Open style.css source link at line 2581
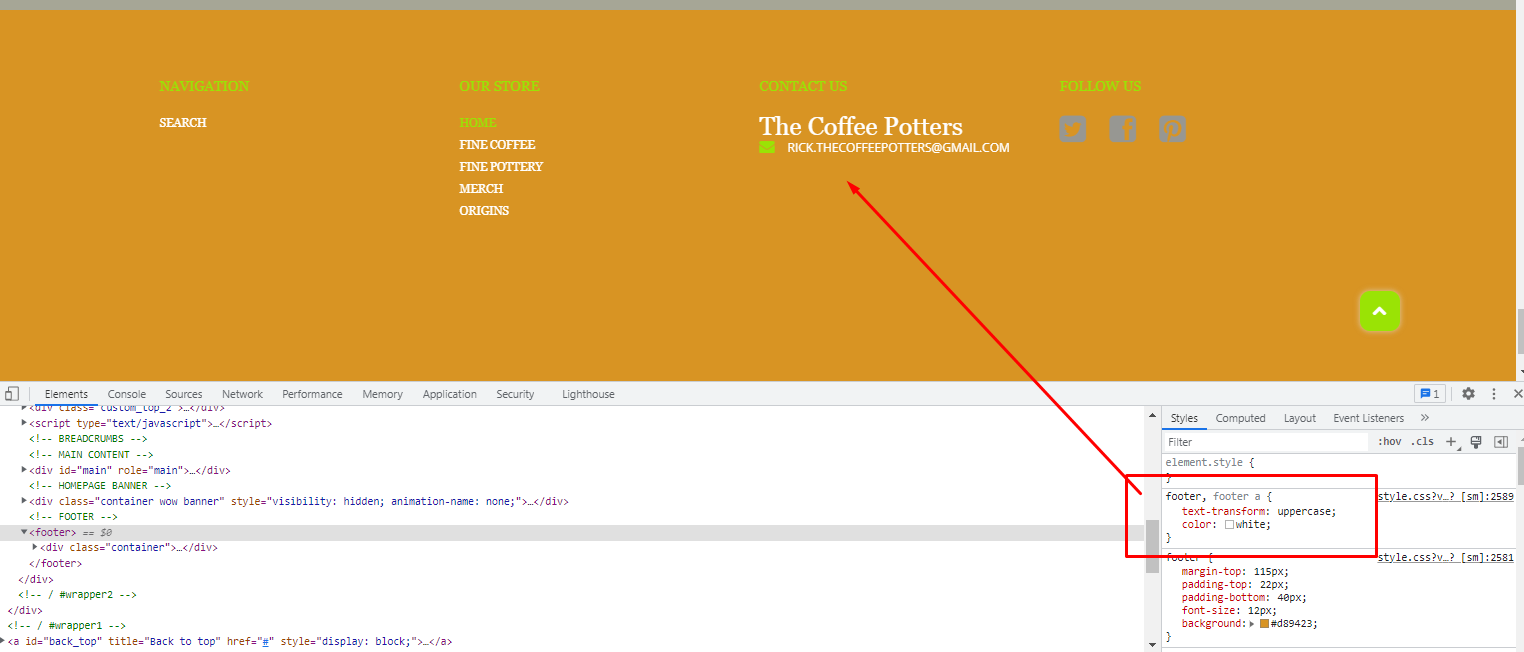The height and width of the screenshot is (652, 1524). point(1446,557)
